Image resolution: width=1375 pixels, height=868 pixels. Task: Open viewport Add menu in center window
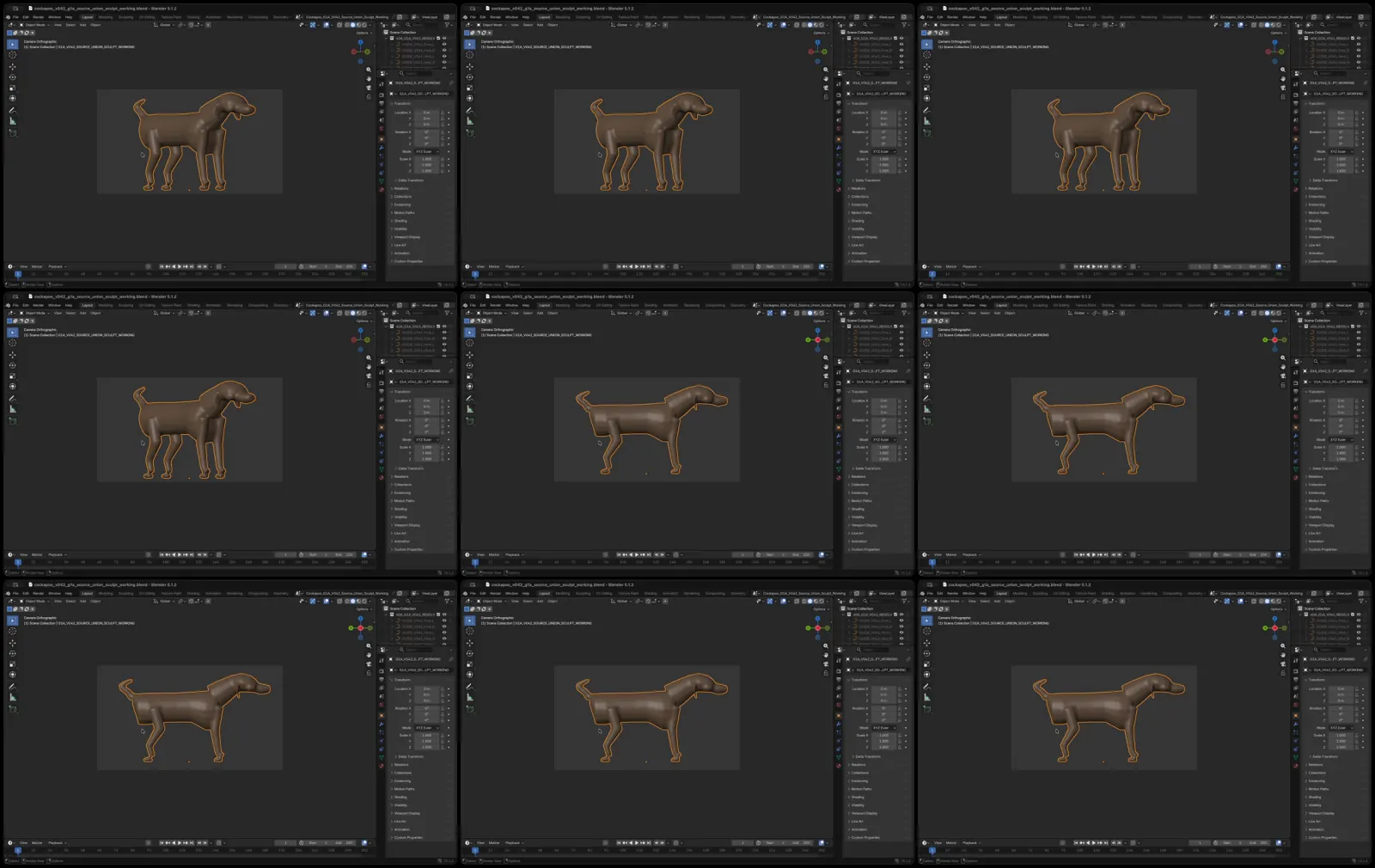click(541, 313)
